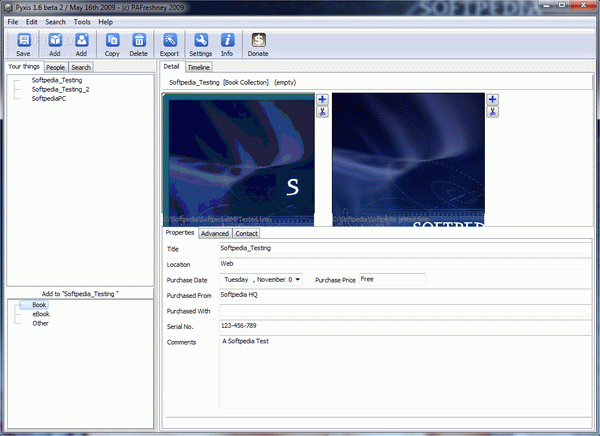This screenshot has height=436, width=600.
Task: Switch to the People tab
Action: (x=55, y=67)
